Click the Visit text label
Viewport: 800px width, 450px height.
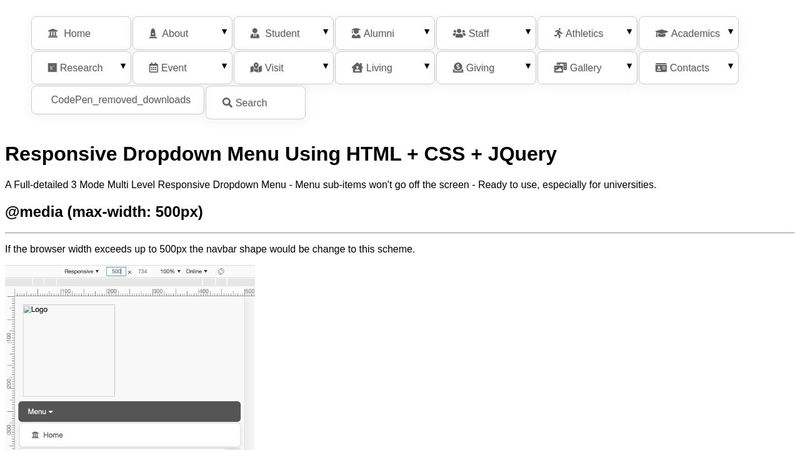click(x=274, y=68)
